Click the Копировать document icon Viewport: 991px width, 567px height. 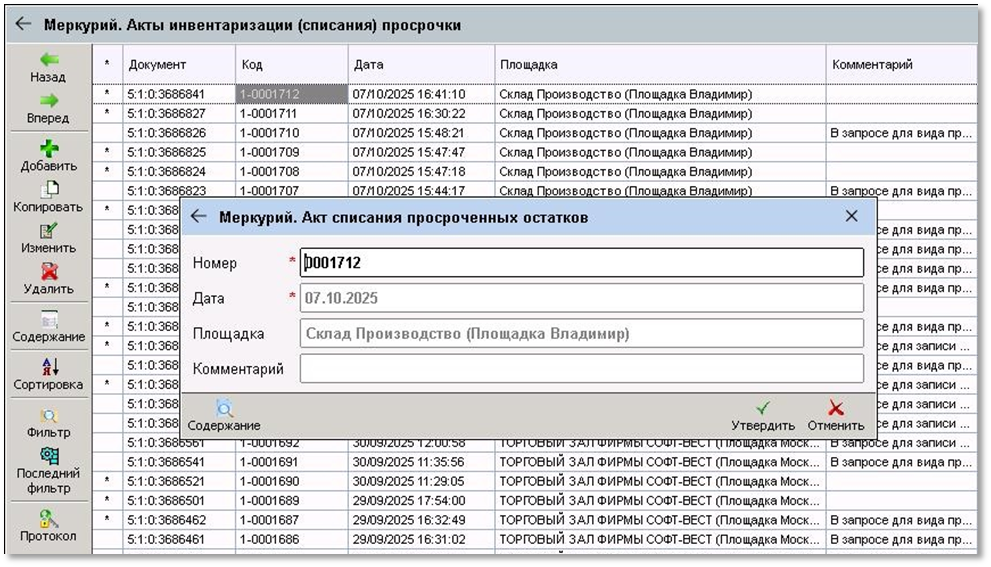[48, 189]
